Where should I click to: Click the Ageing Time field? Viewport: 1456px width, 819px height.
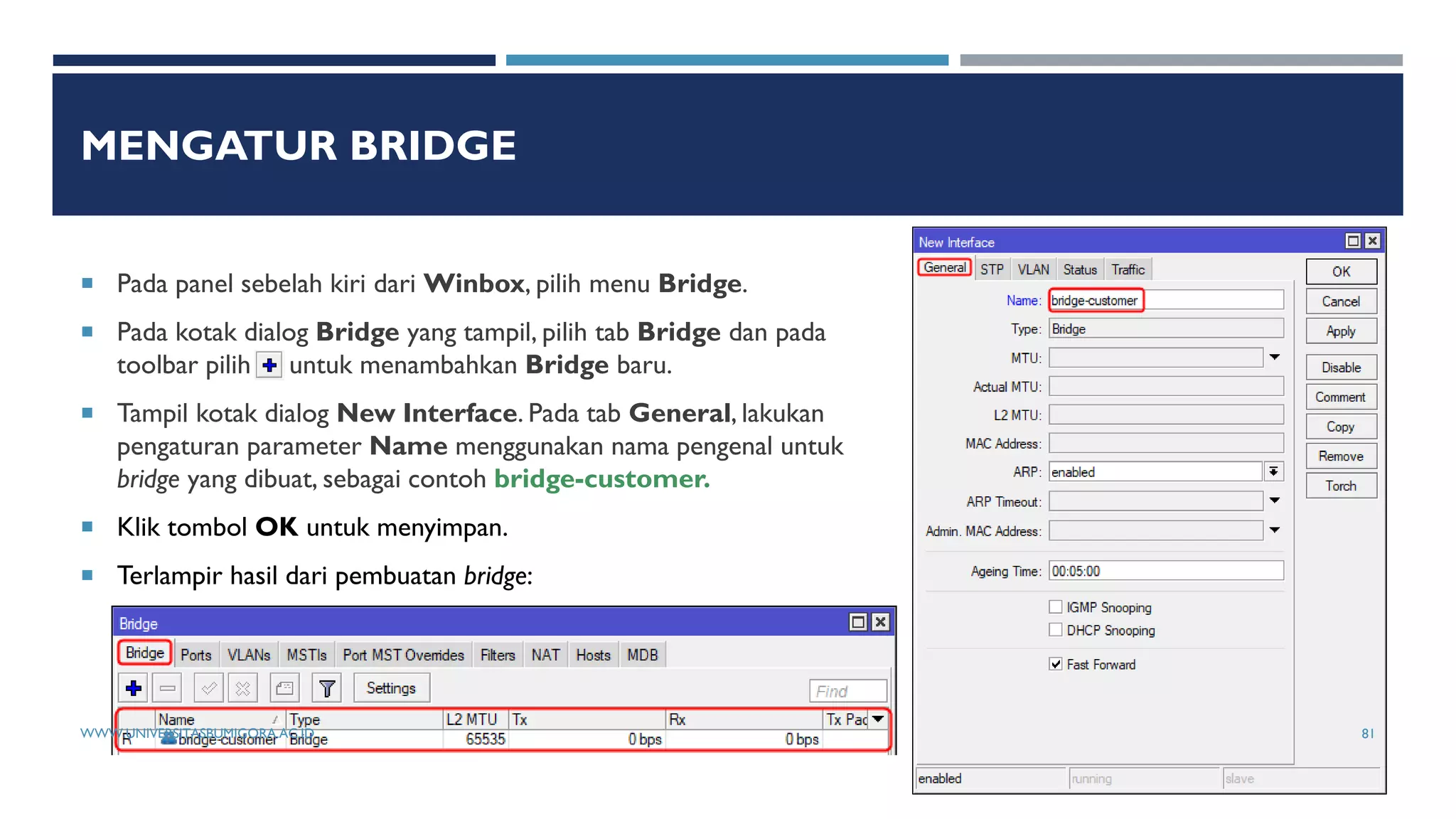point(1167,571)
